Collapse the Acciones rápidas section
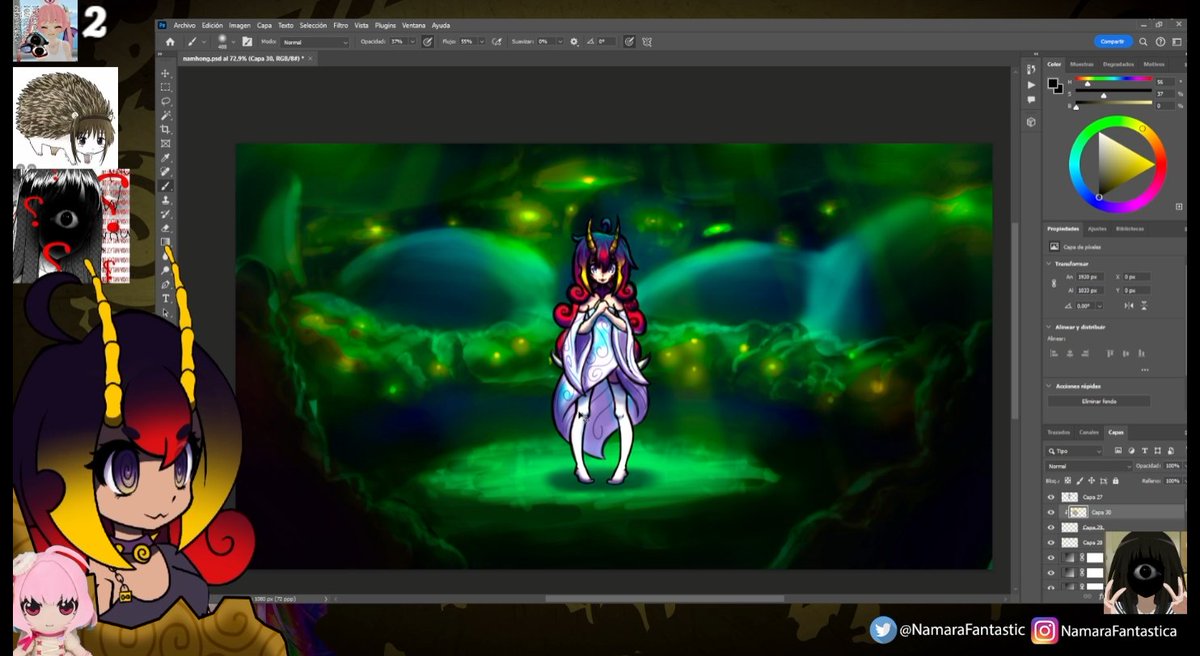1200x656 pixels. (1049, 386)
